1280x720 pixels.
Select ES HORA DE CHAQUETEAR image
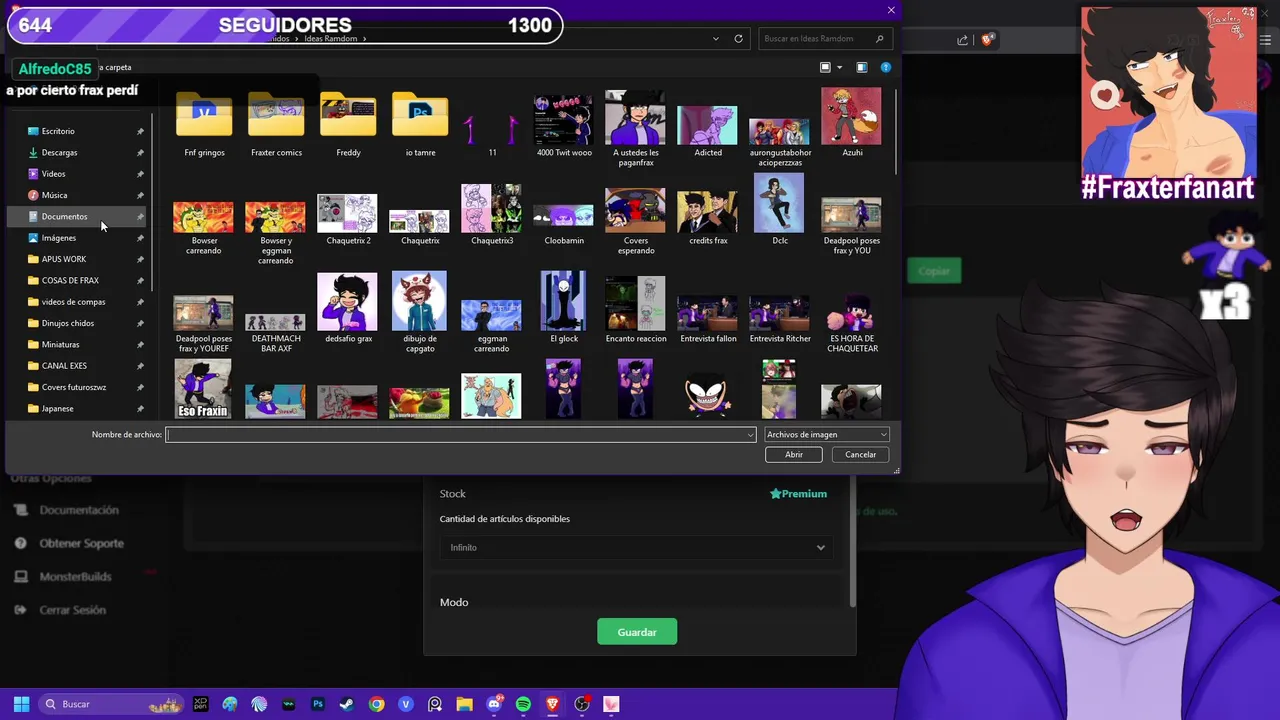pyautogui.click(x=852, y=322)
